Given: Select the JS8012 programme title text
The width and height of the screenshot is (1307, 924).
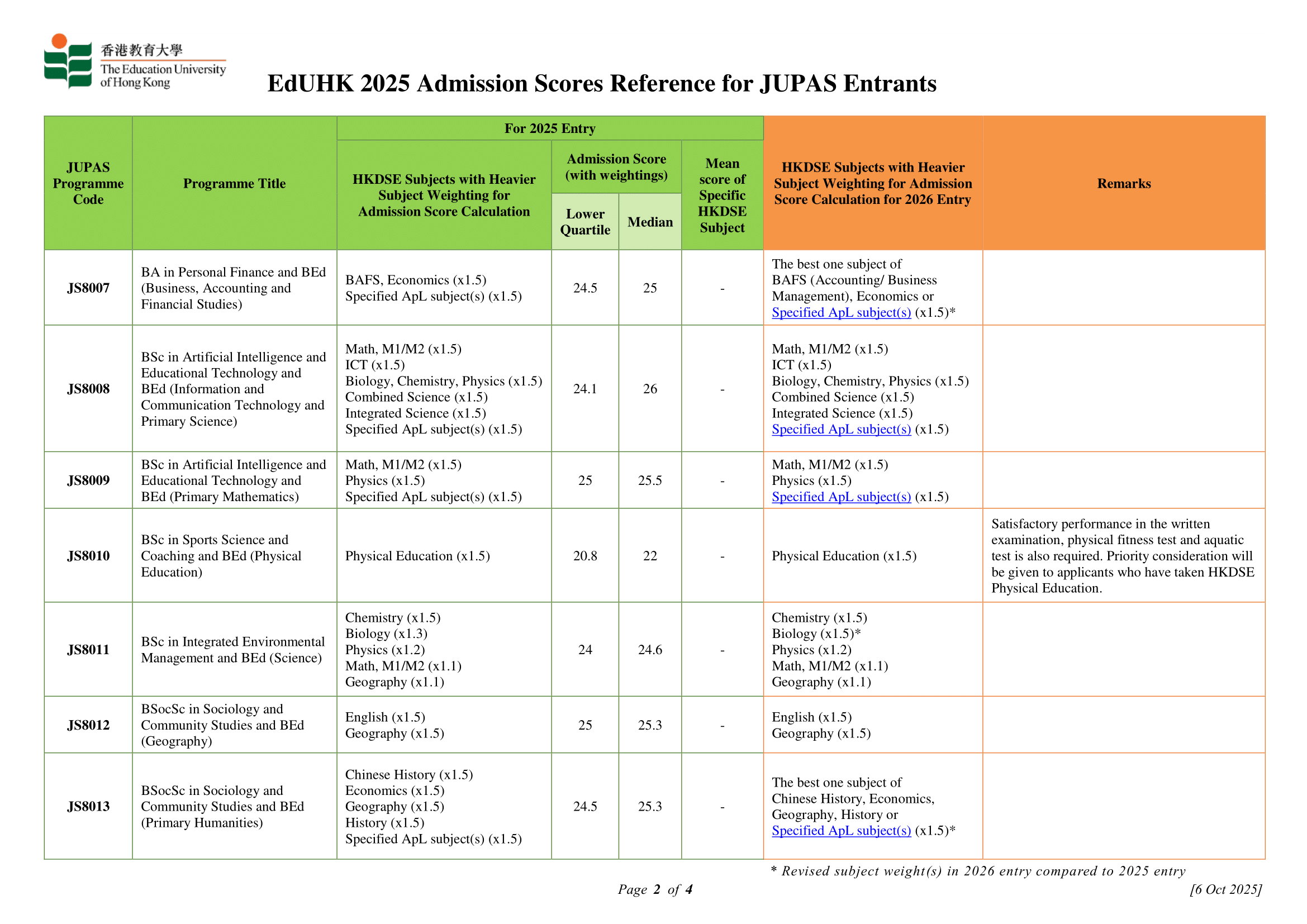Looking at the screenshot, I should pyautogui.click(x=222, y=725).
